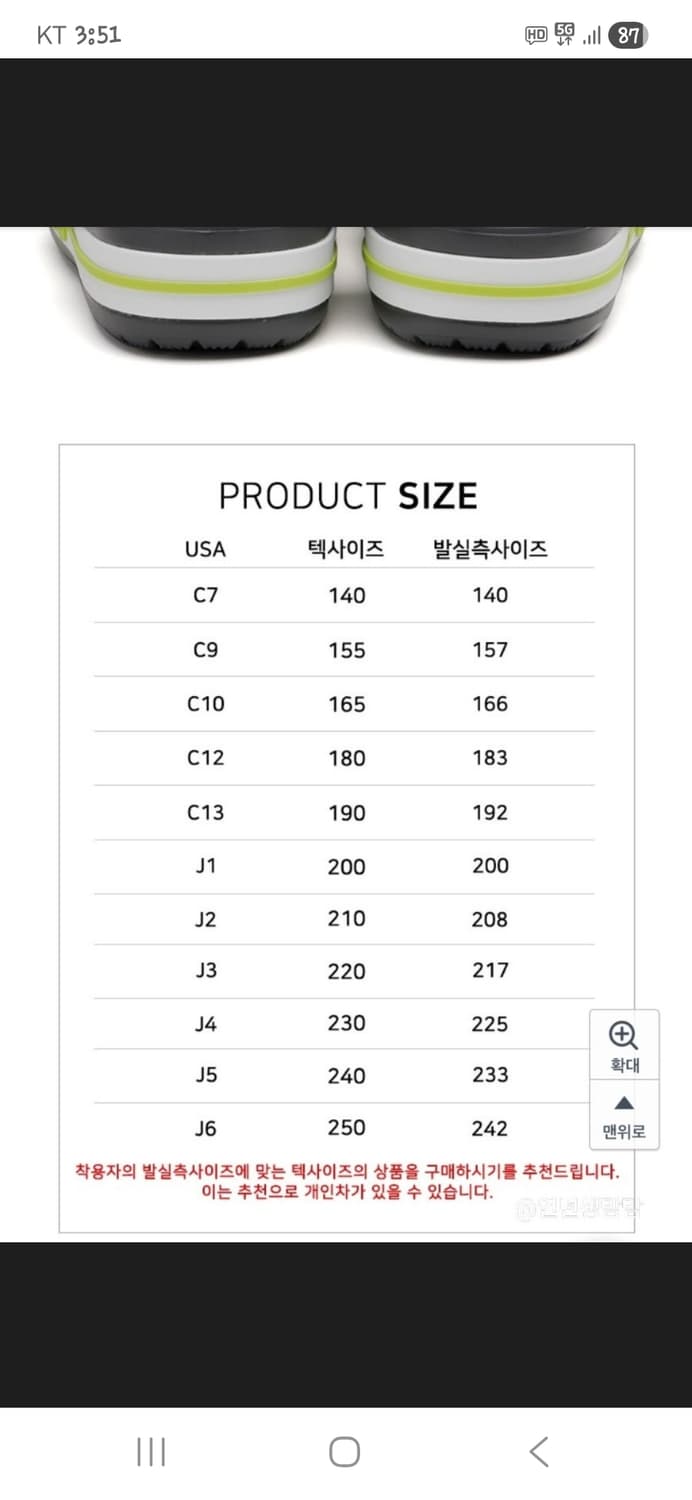
Task: Select size row J6
Action: click(204, 1127)
